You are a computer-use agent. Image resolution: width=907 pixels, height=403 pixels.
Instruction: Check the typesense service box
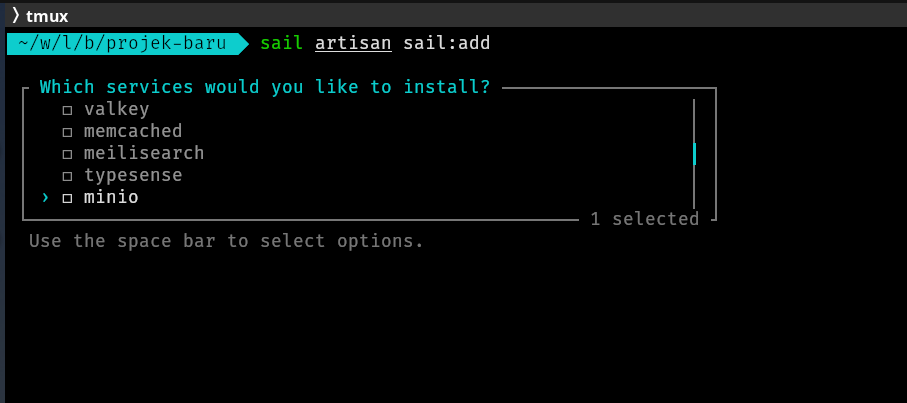68,176
